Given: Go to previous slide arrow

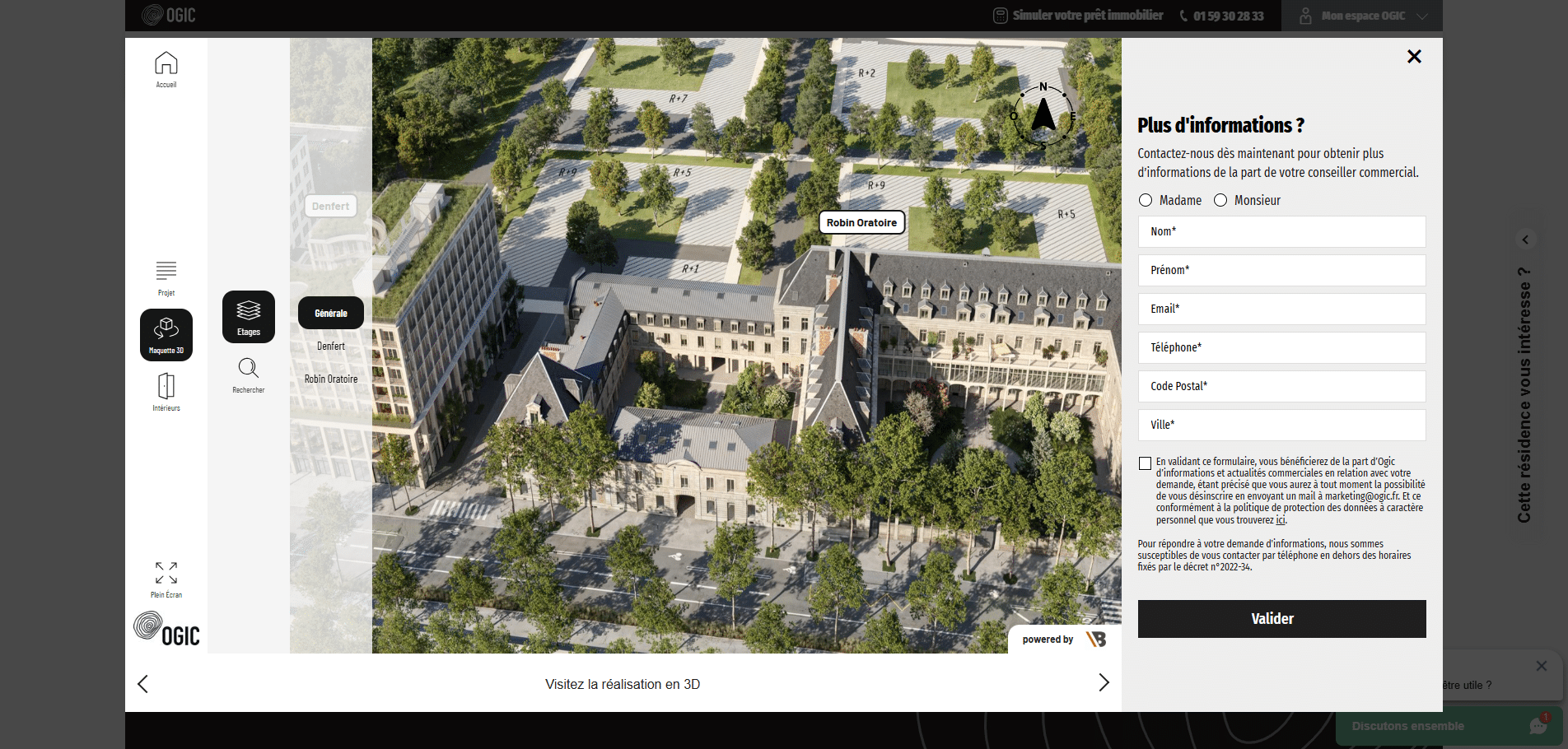Looking at the screenshot, I should click(x=142, y=684).
